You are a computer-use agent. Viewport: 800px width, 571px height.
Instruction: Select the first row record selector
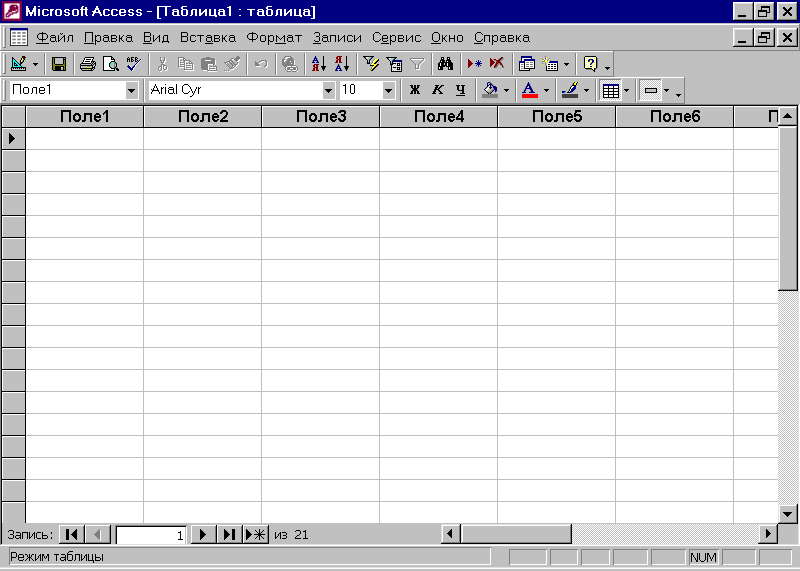point(13,138)
